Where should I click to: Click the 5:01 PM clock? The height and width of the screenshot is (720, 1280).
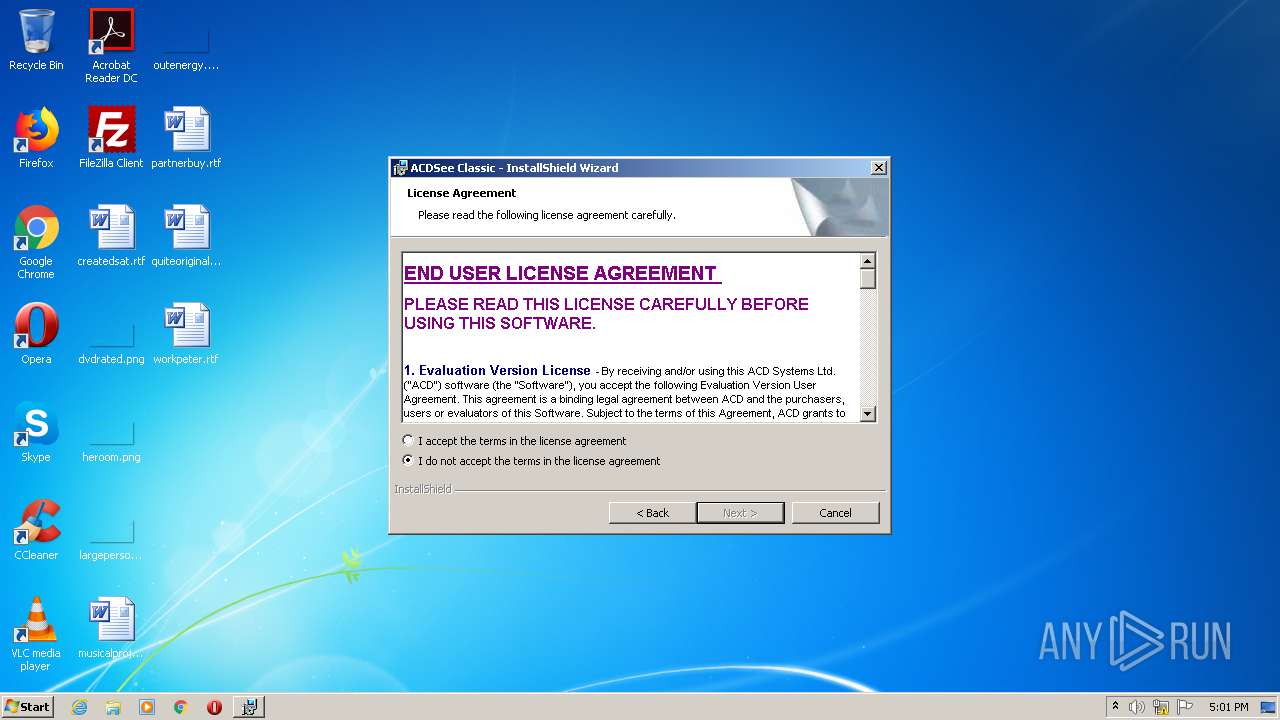(1228, 707)
